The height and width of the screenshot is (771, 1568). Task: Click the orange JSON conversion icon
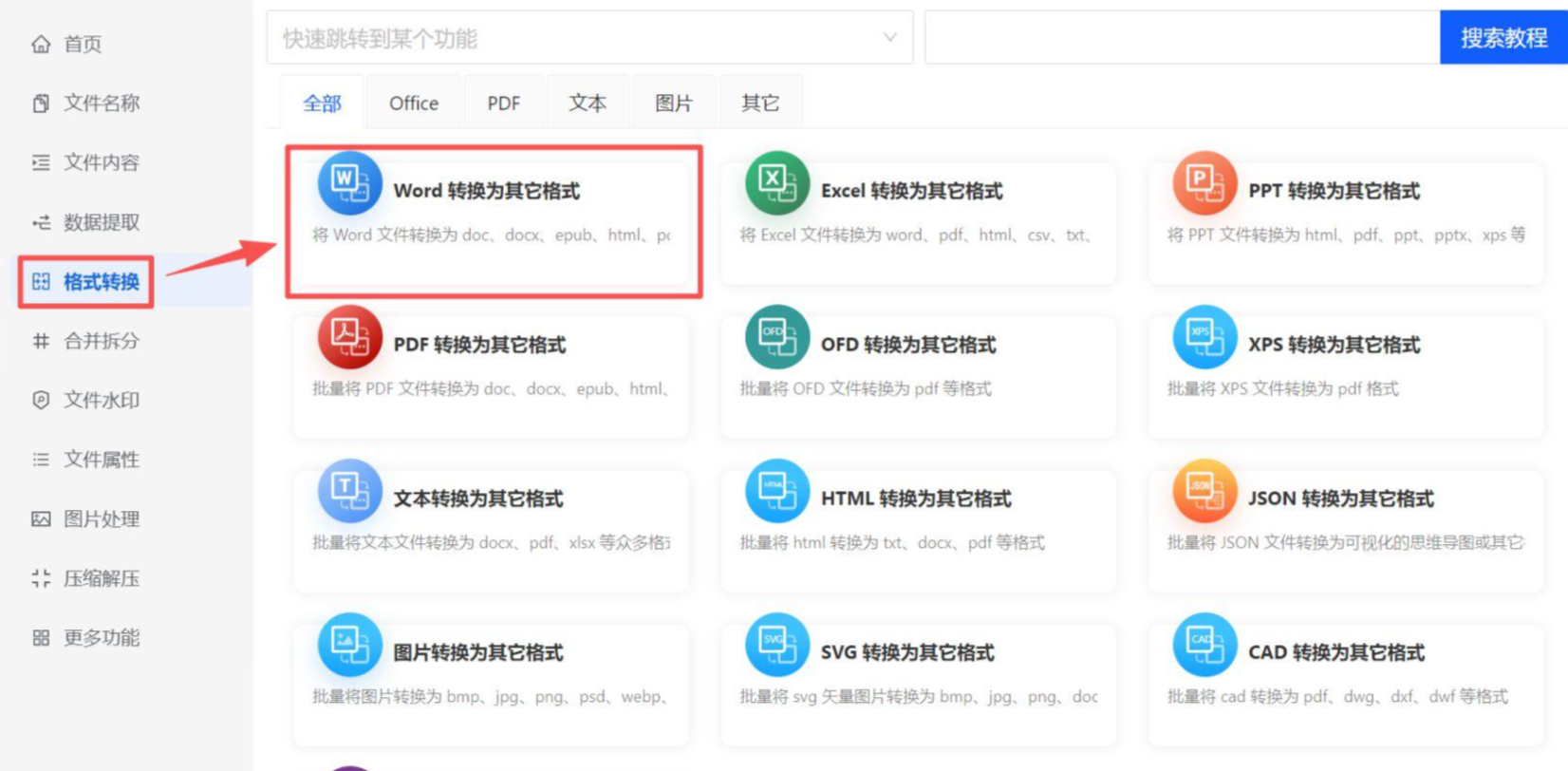(1204, 491)
